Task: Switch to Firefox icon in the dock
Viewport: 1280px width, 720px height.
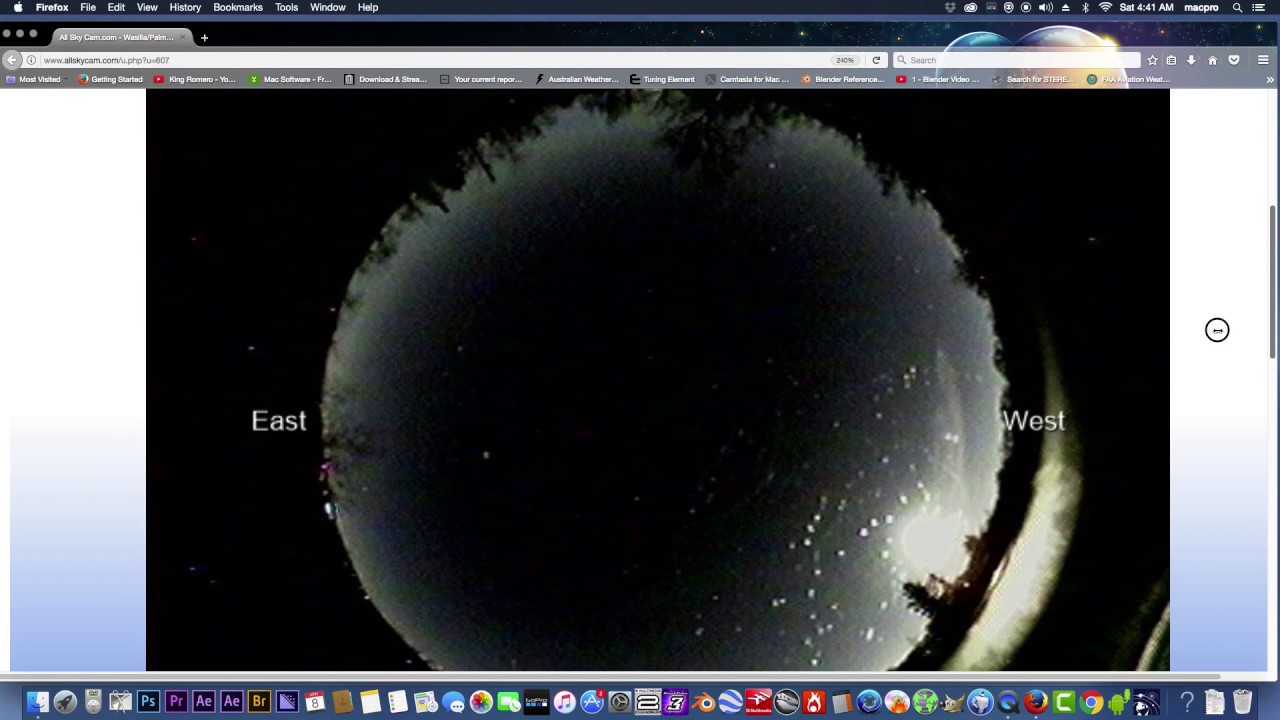Action: [1035, 702]
